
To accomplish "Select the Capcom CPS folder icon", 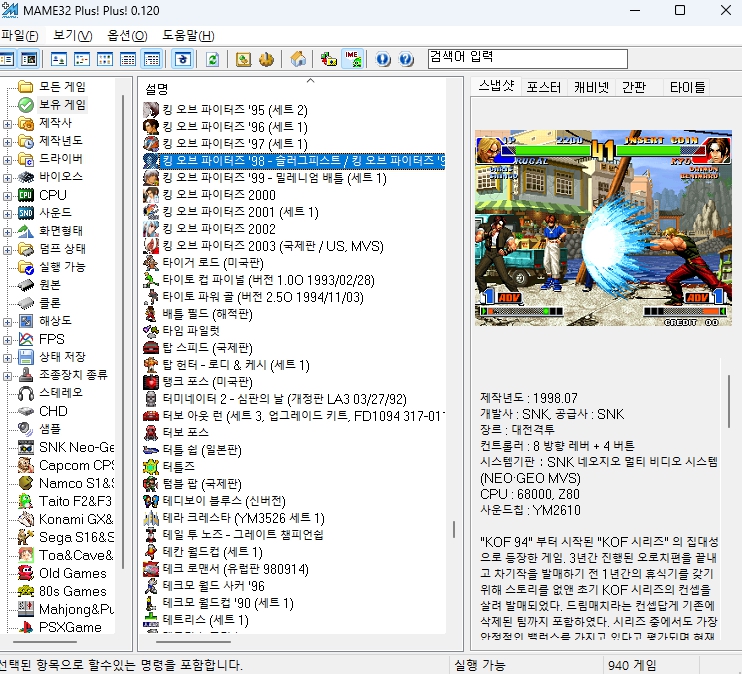I will click(26, 465).
